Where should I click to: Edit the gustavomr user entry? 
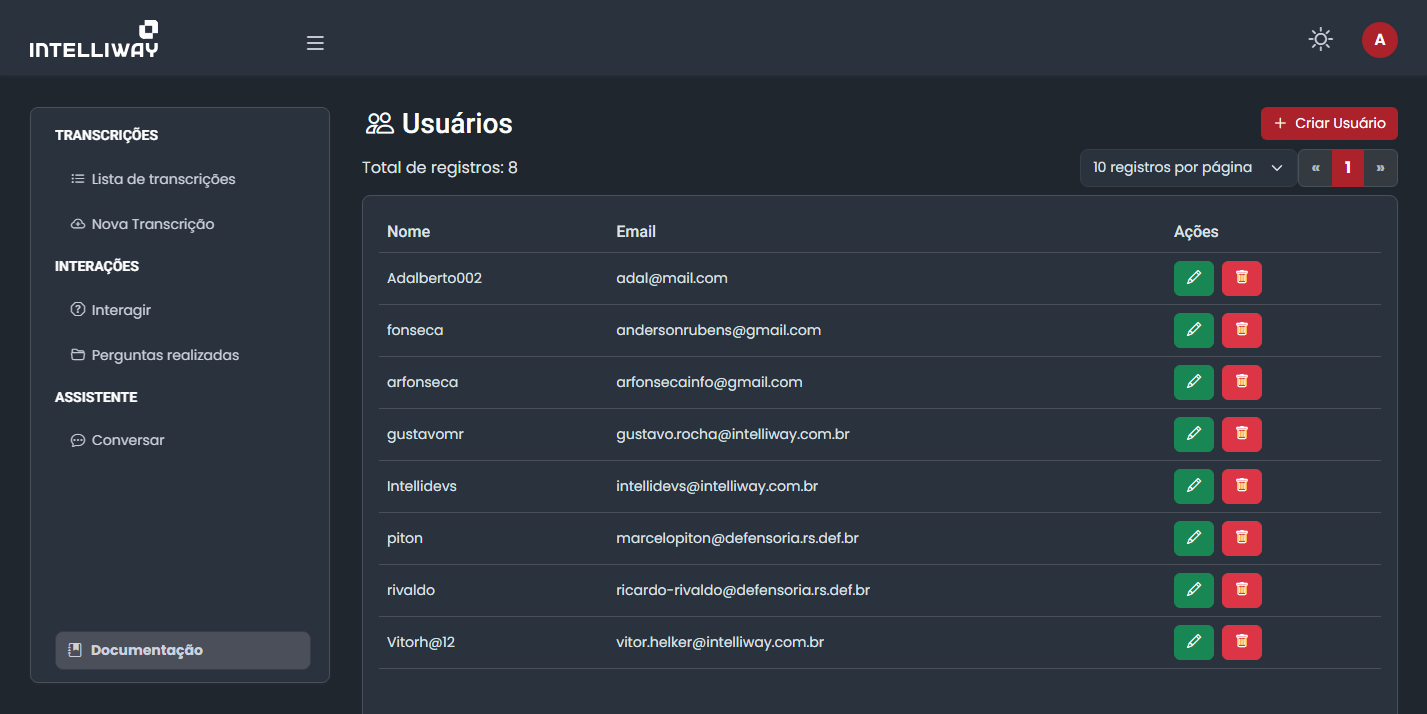[1193, 434]
